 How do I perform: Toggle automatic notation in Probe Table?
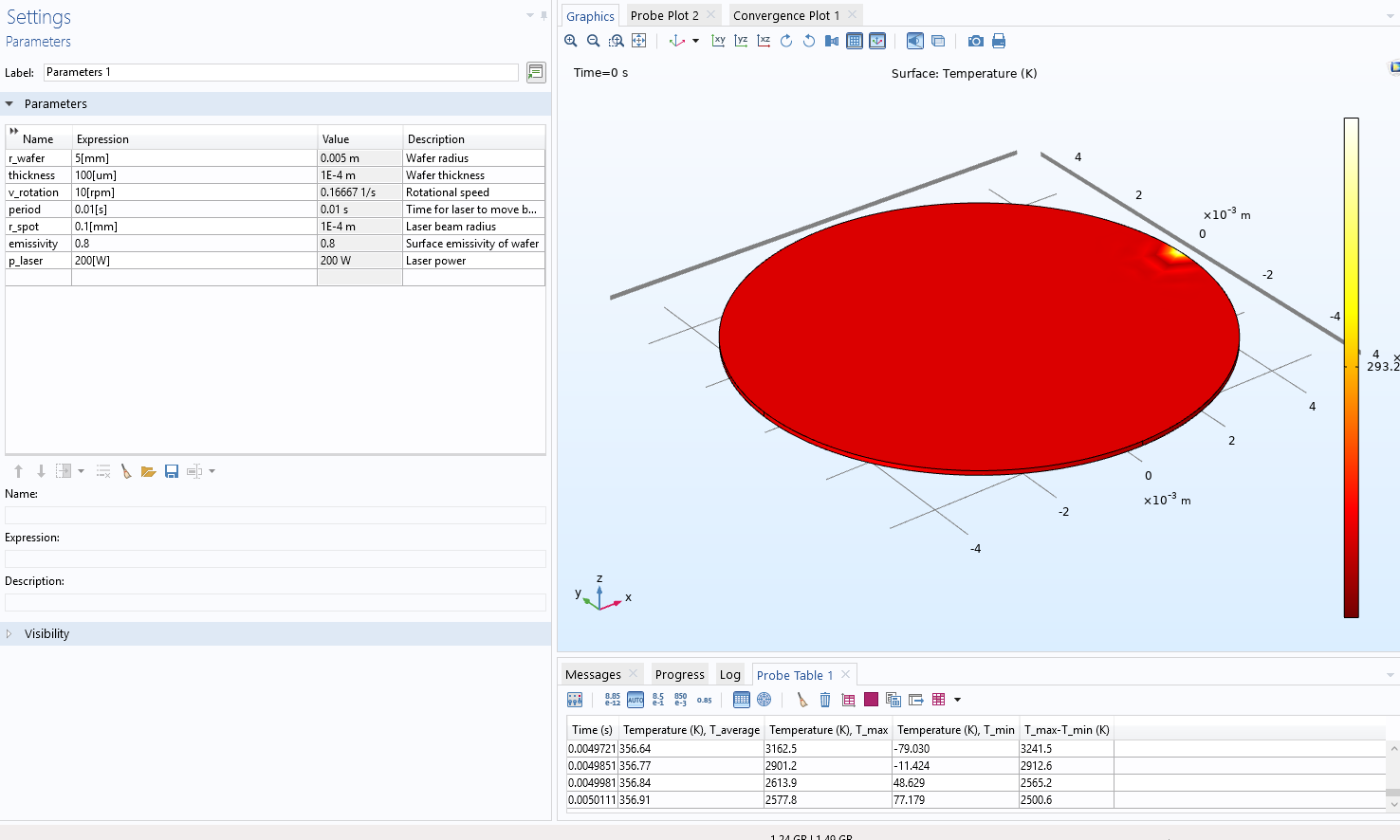pyautogui.click(x=636, y=700)
